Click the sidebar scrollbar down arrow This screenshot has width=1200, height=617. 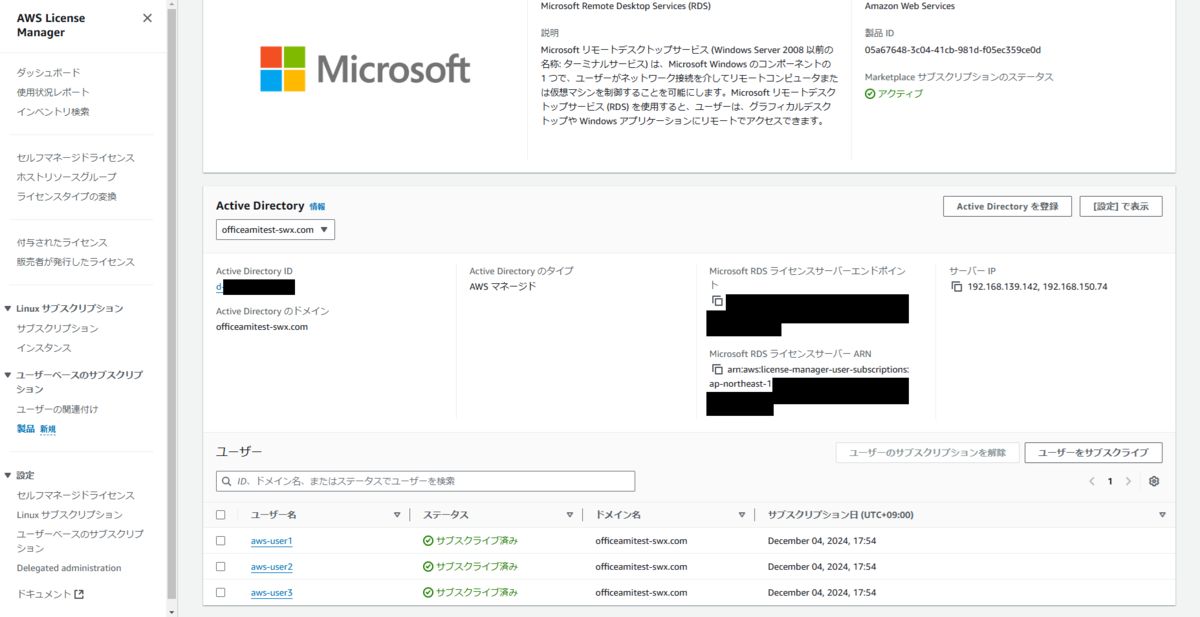coord(171,610)
